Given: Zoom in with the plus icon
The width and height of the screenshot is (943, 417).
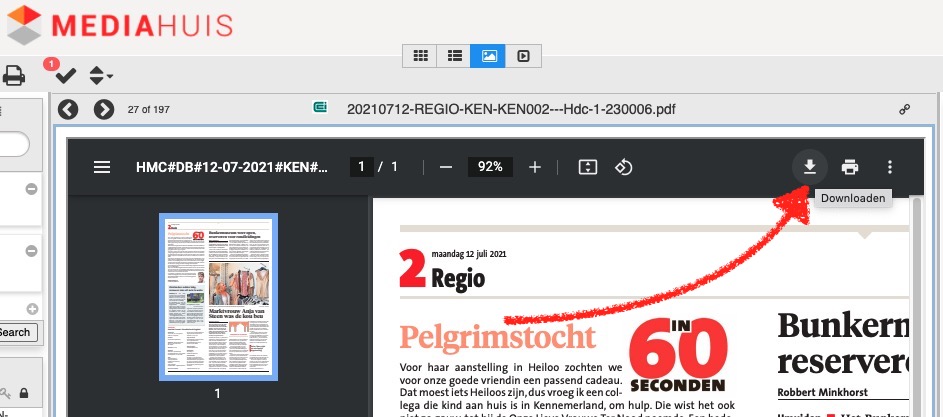Looking at the screenshot, I should (535, 167).
